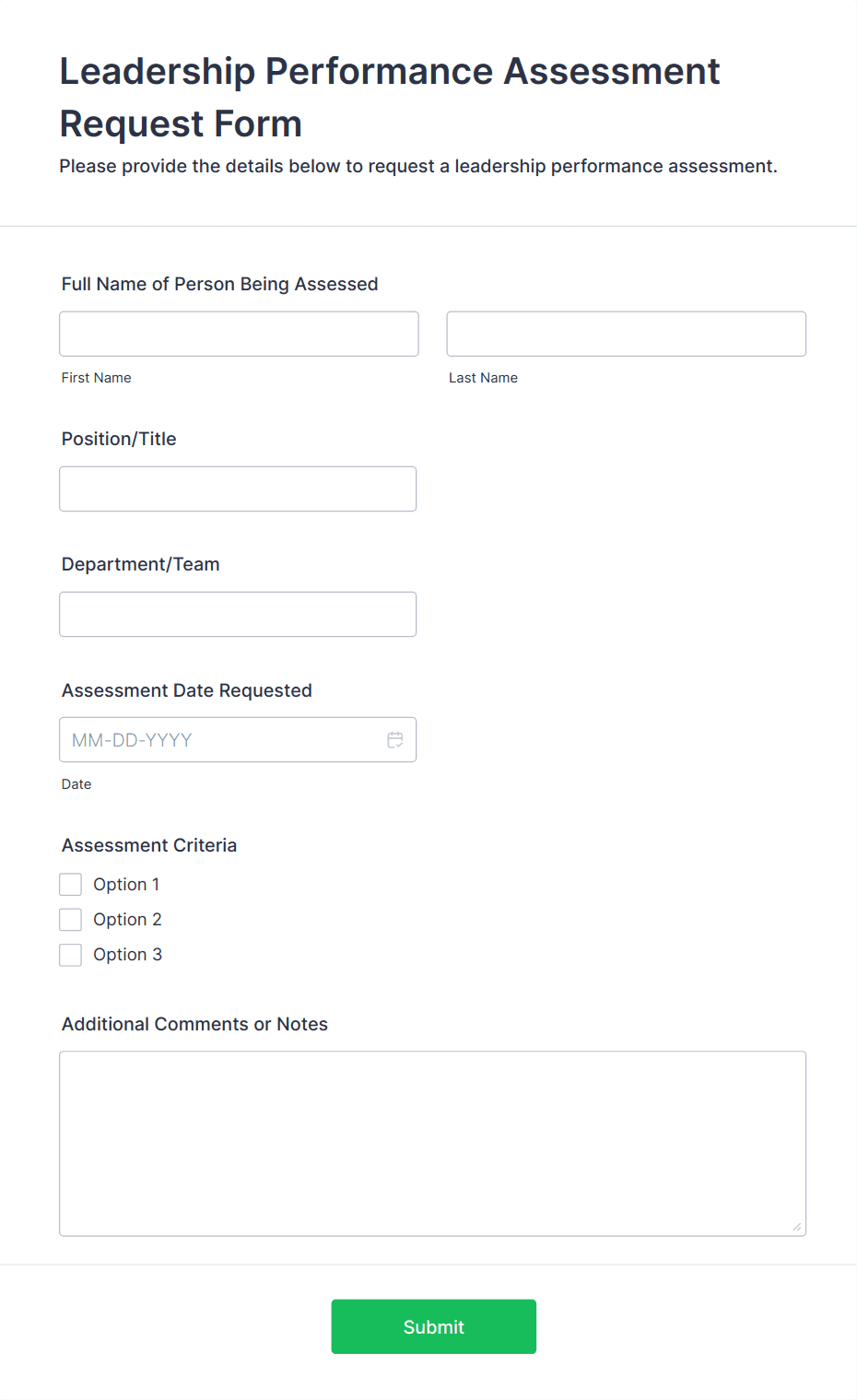Viewport: 857px width, 1400px height.
Task: Click the form title heading
Action: (389, 97)
